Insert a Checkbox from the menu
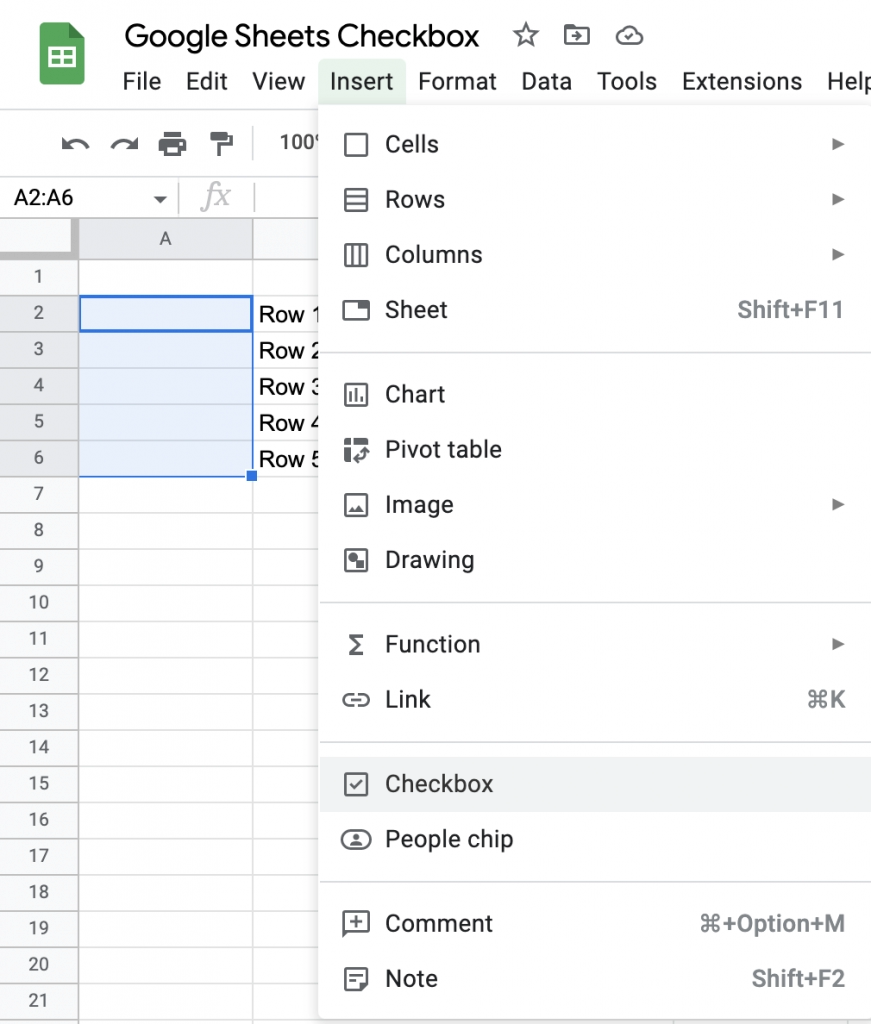The height and width of the screenshot is (1024, 871). pyautogui.click(x=438, y=784)
